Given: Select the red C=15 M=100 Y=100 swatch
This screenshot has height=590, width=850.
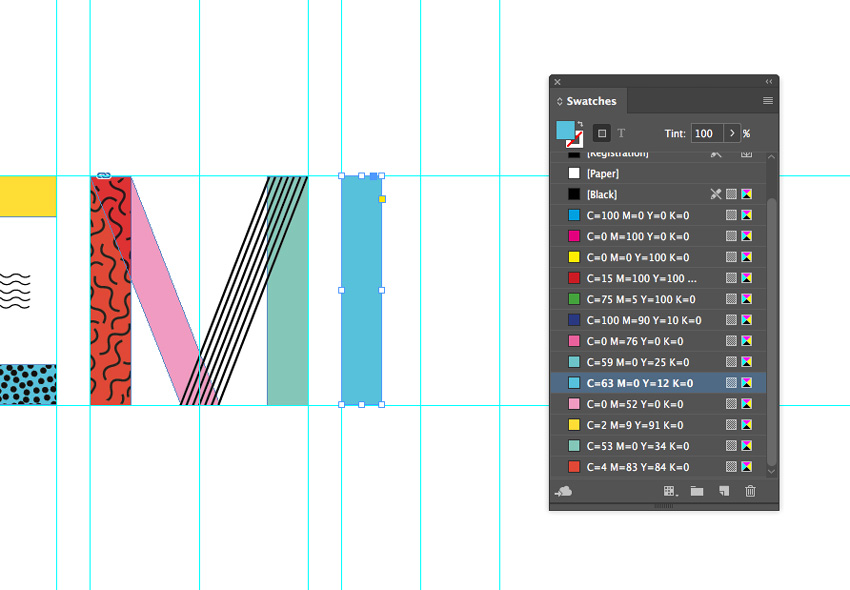Looking at the screenshot, I should pyautogui.click(x=658, y=278).
